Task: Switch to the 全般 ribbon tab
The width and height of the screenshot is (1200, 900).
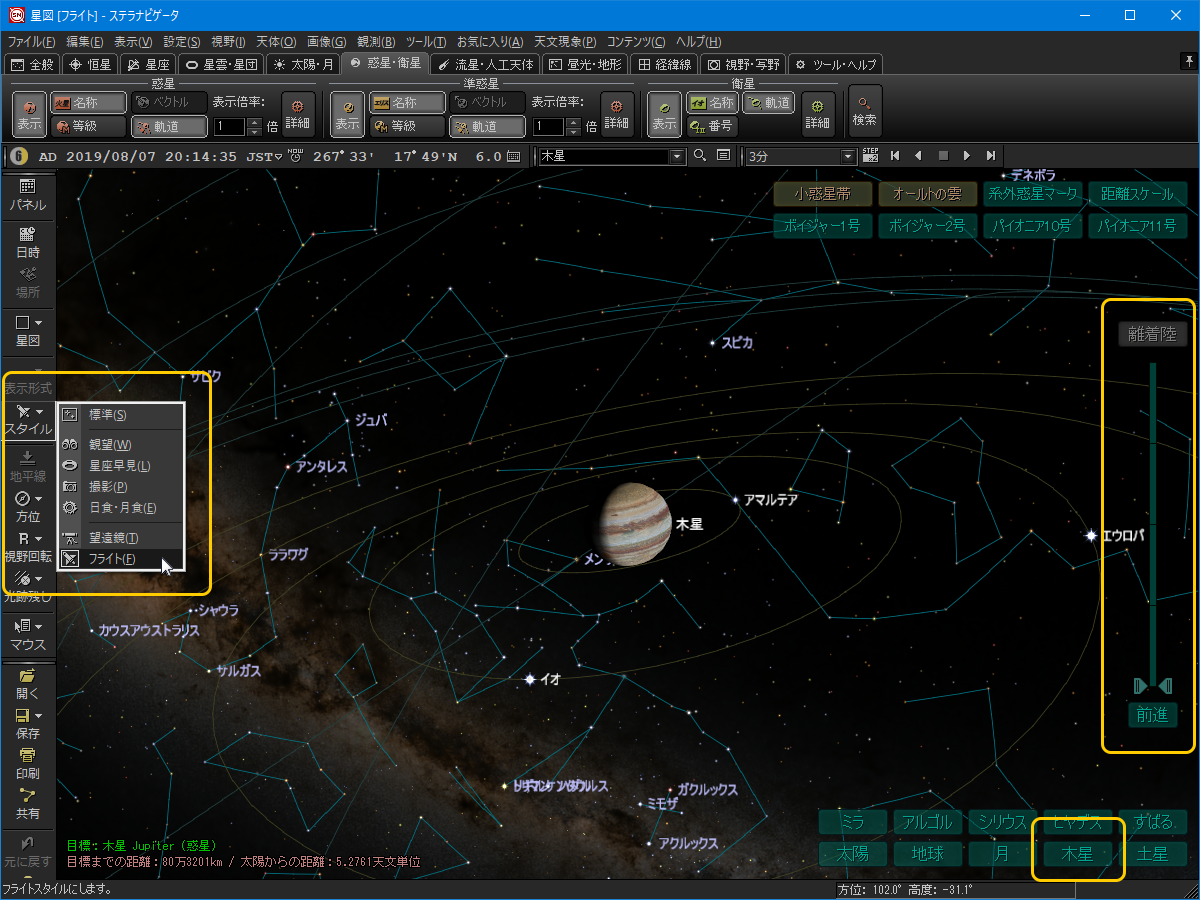Action: pos(32,64)
